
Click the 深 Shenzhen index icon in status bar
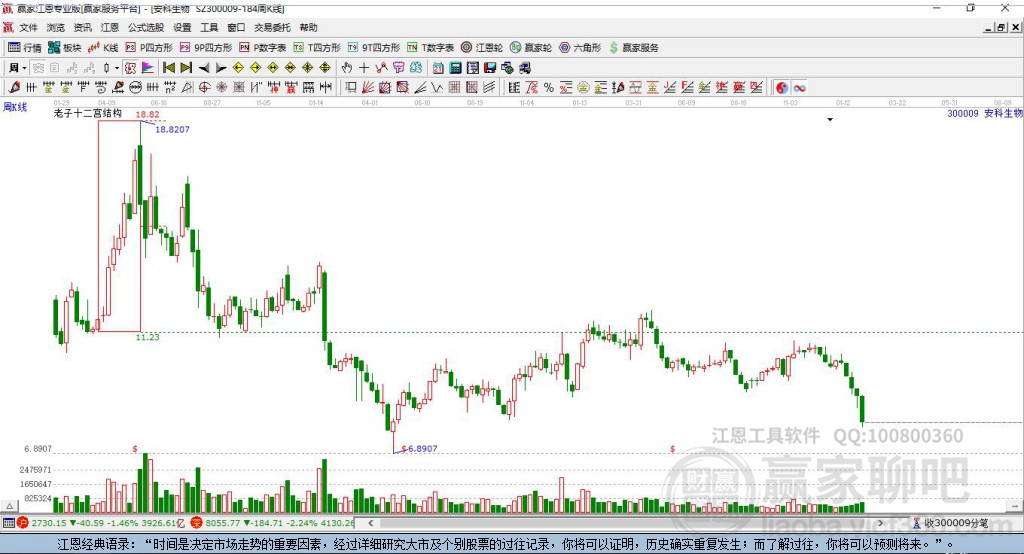(x=197, y=523)
